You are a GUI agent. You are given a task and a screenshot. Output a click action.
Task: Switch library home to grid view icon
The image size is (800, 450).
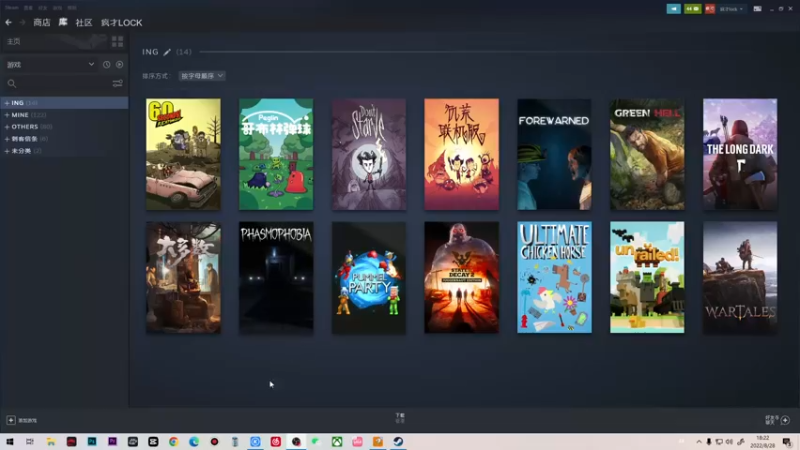(x=117, y=41)
